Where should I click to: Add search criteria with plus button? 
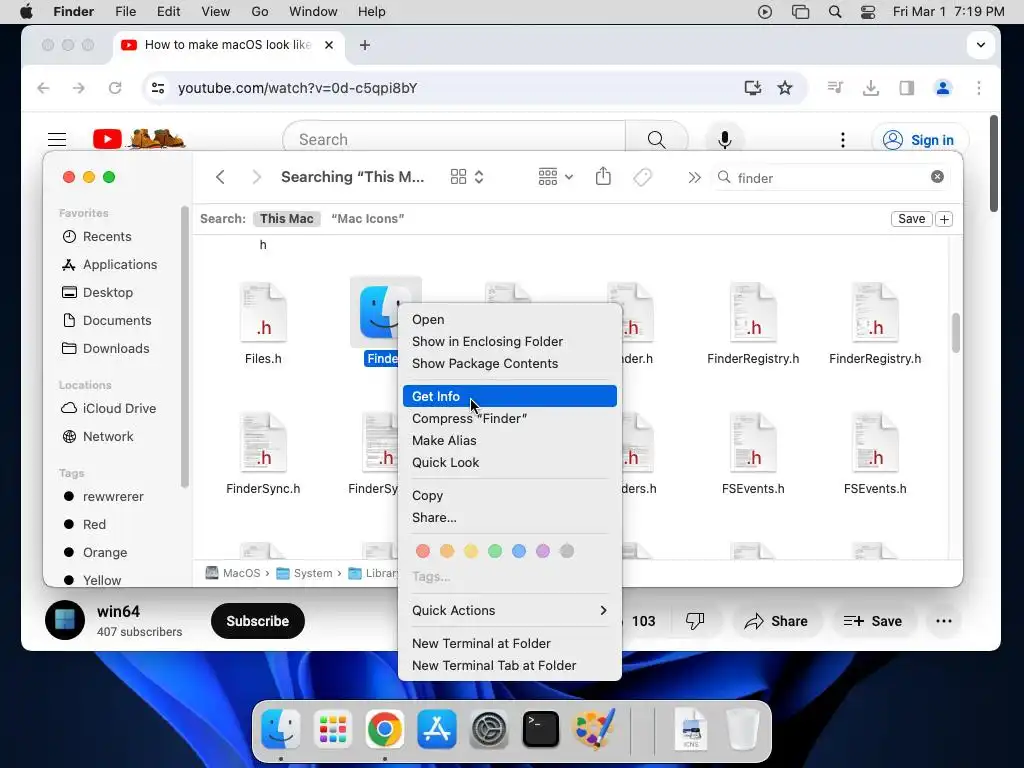coord(944,219)
